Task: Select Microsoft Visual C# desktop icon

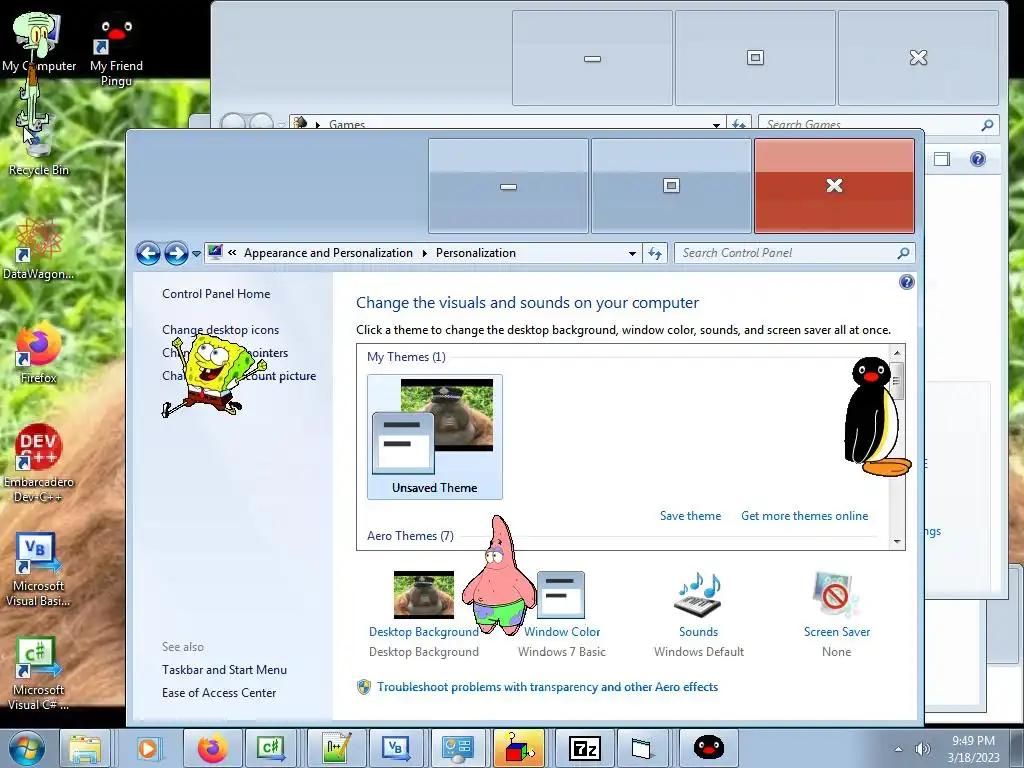Action: tap(39, 673)
